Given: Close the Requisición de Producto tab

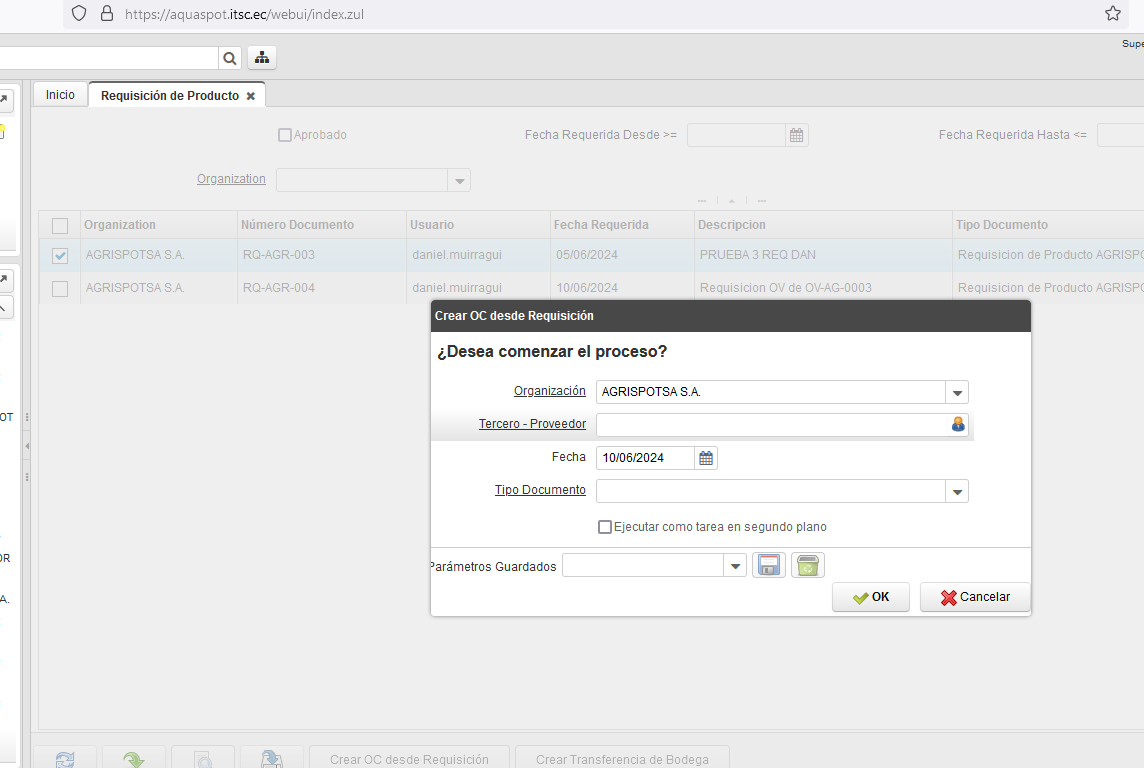Looking at the screenshot, I should click(251, 96).
